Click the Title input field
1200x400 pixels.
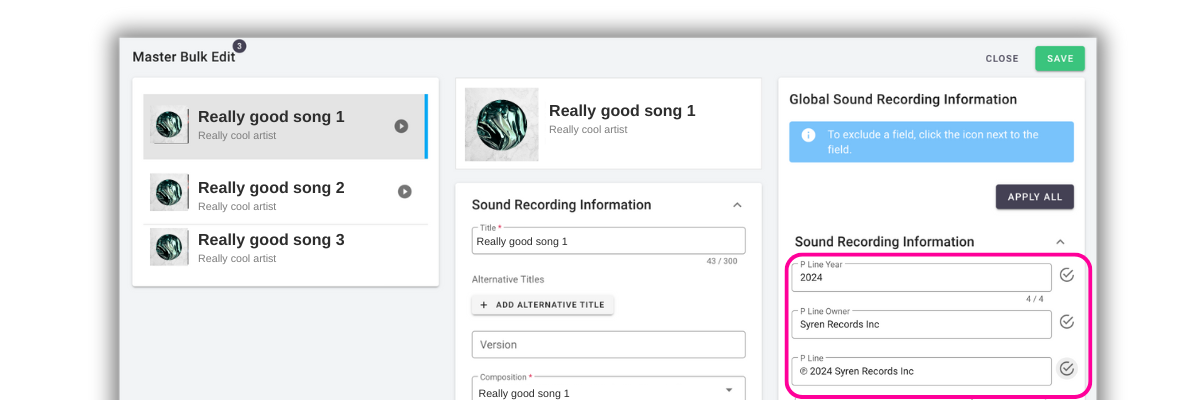tap(608, 242)
